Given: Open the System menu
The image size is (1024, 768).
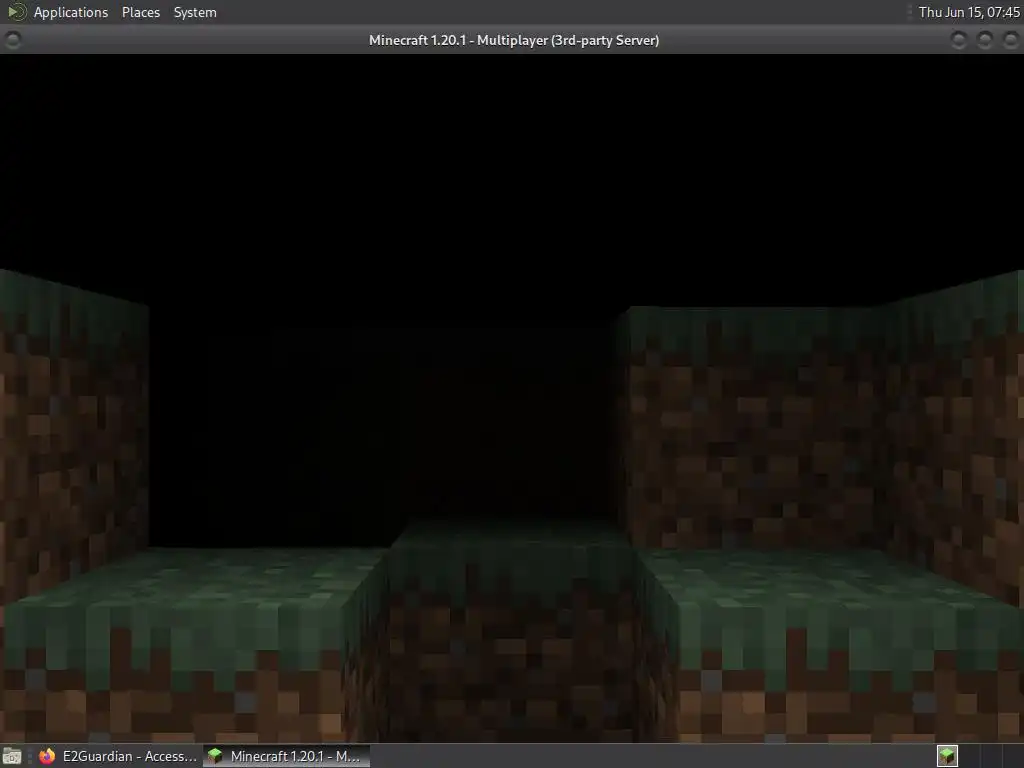Looking at the screenshot, I should pos(195,12).
